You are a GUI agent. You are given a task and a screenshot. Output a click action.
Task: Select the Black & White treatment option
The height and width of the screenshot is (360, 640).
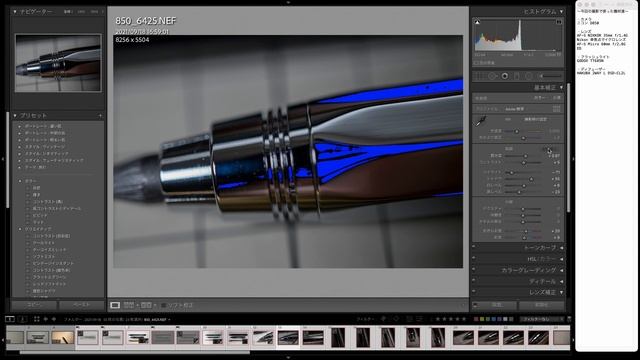[x=556, y=98]
